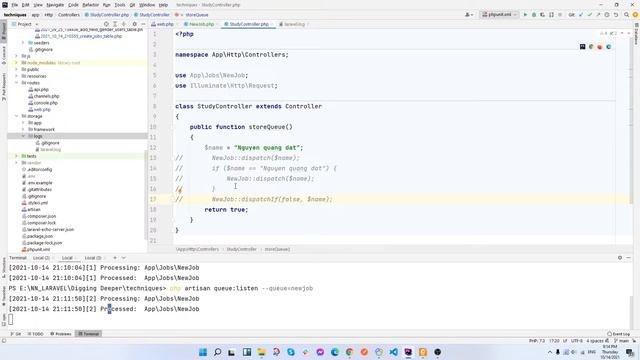This screenshot has height=360, width=640.
Task: Run the phpunit.xml configuration with the Run icon
Action: 525,15
